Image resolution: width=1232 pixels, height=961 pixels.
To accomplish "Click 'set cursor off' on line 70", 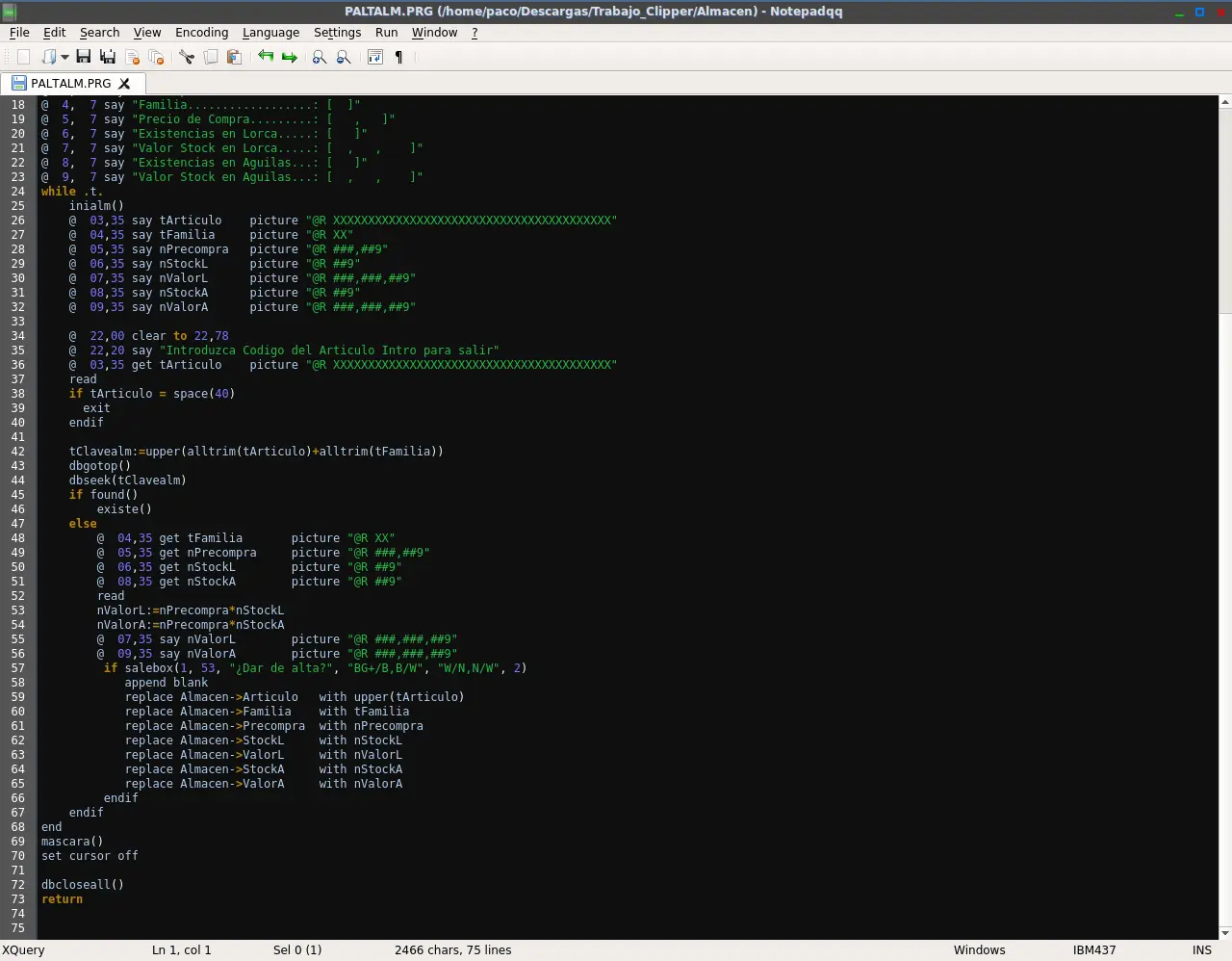I will click(90, 856).
